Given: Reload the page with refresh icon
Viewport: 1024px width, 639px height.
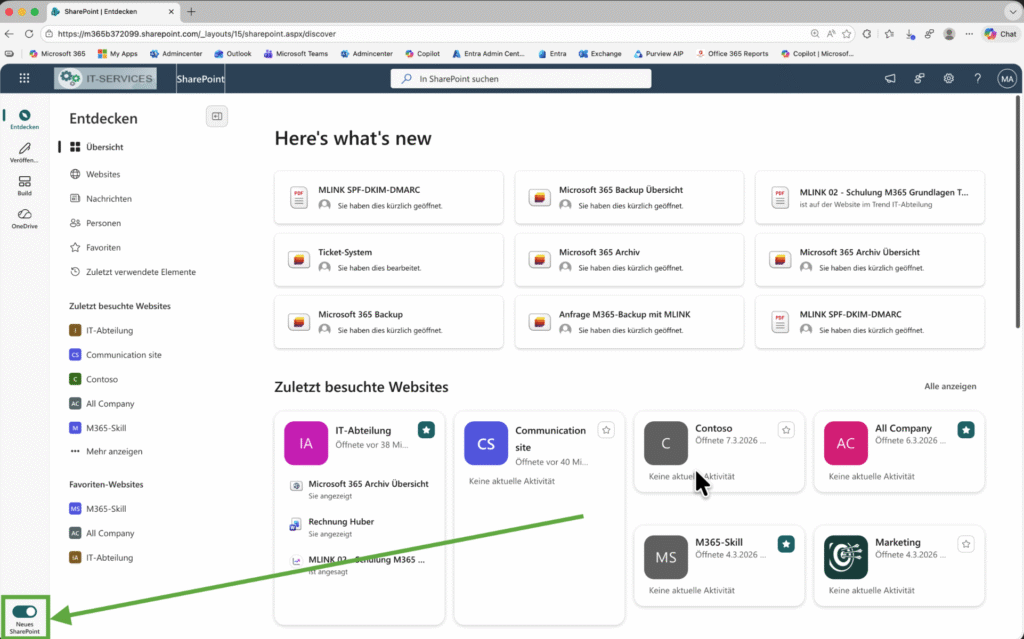Looking at the screenshot, I should coord(29,33).
